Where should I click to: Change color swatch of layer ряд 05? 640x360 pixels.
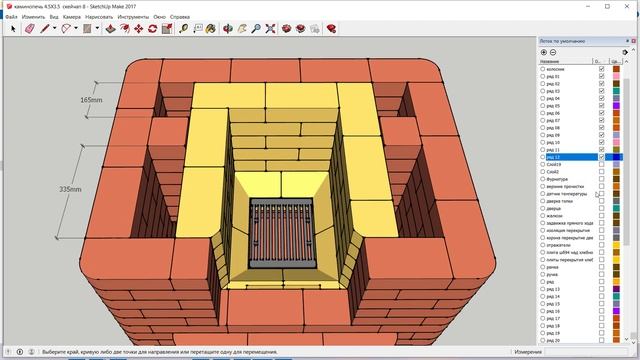(x=616, y=106)
